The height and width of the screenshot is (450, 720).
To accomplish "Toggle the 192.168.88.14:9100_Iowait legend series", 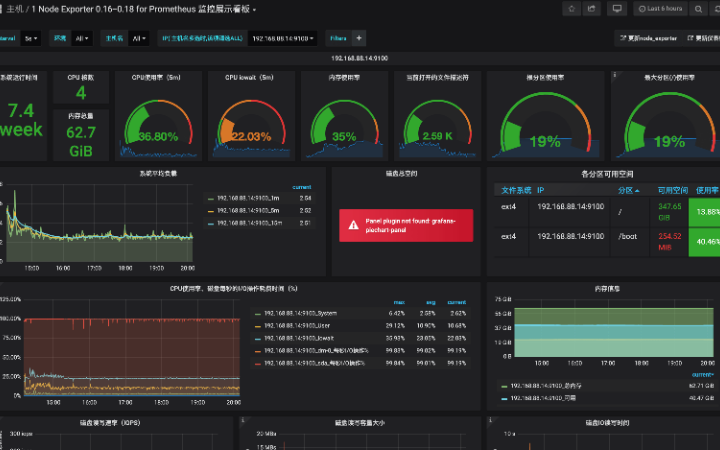I will coord(298,338).
